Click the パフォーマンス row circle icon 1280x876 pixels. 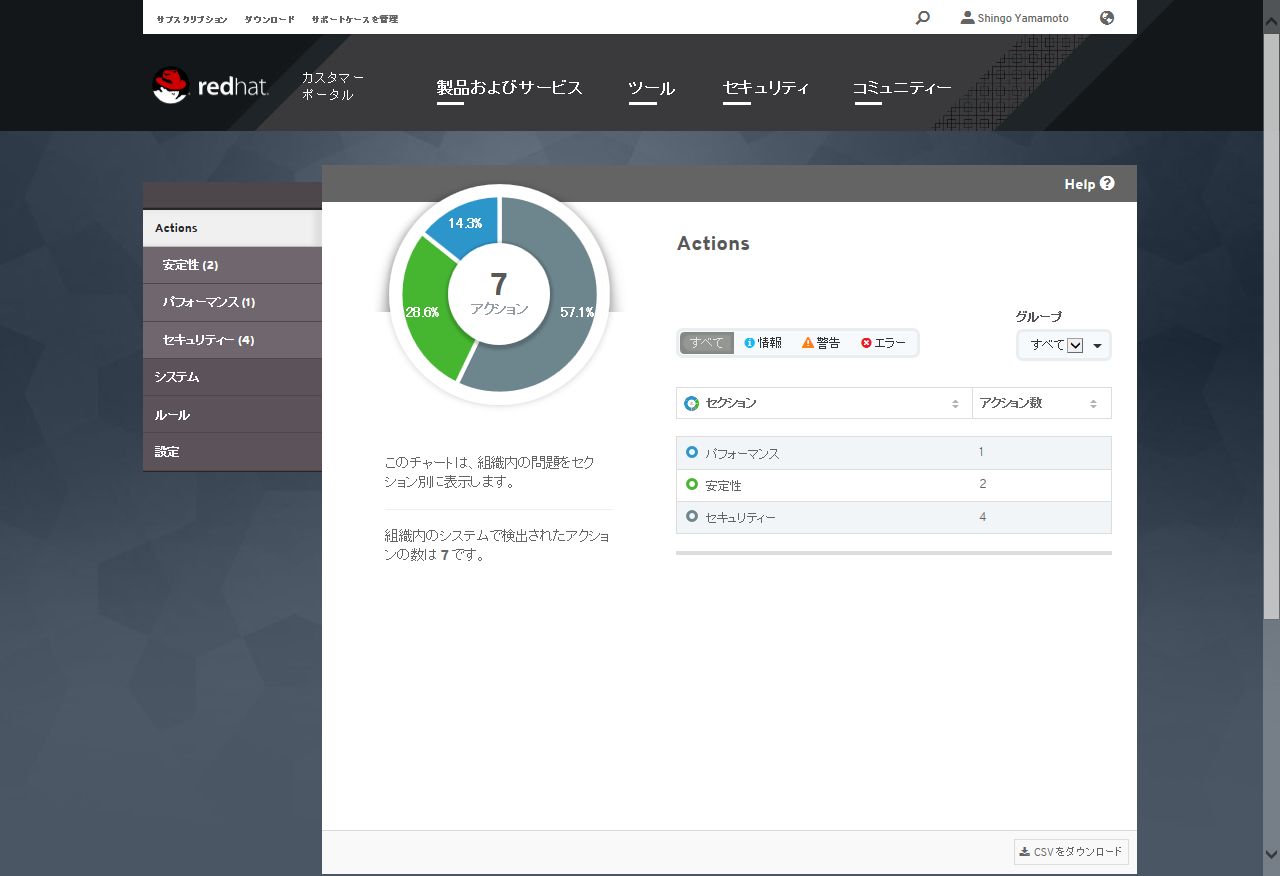pyautogui.click(x=692, y=453)
